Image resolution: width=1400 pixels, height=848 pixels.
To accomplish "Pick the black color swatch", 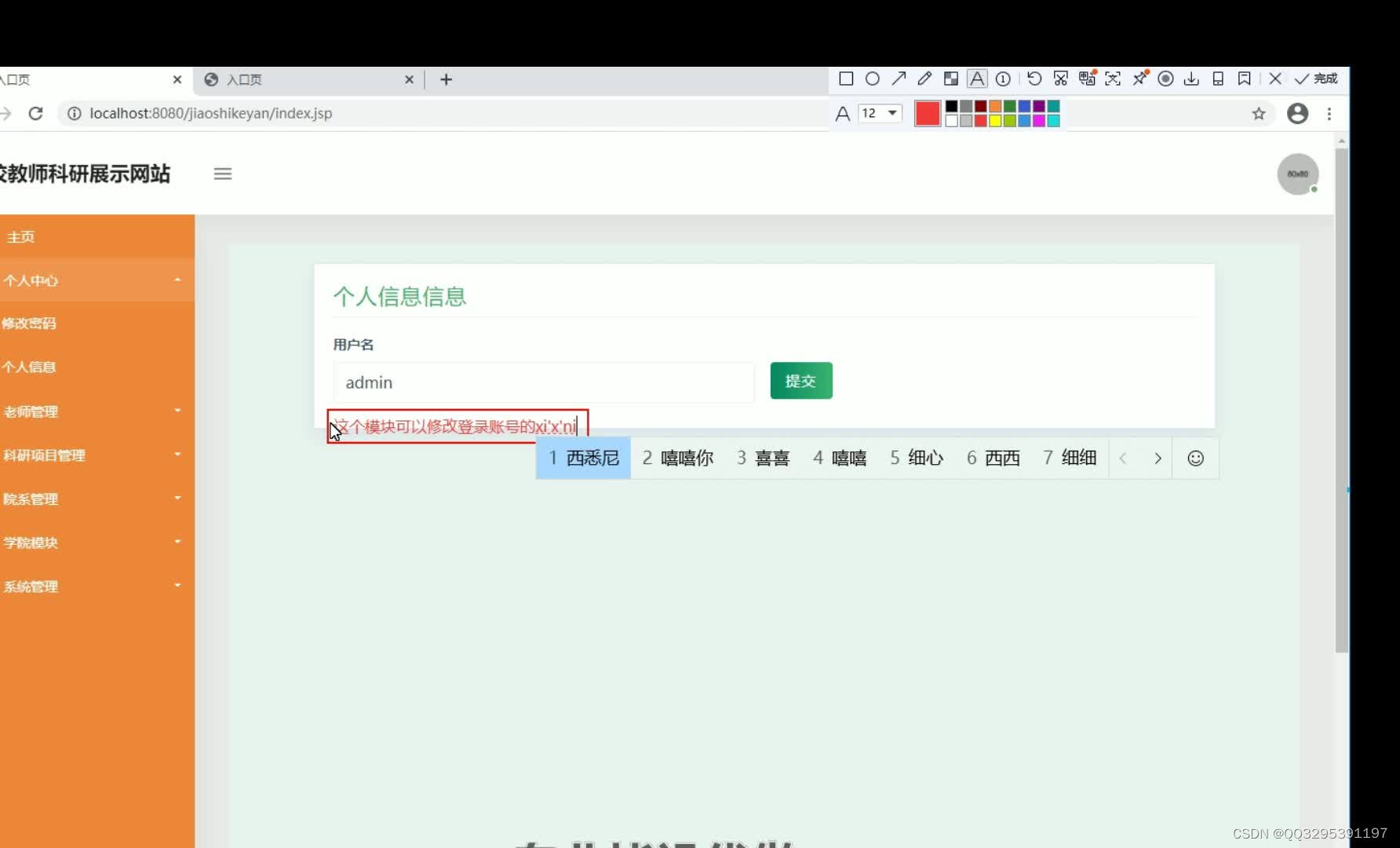I will coord(951,106).
